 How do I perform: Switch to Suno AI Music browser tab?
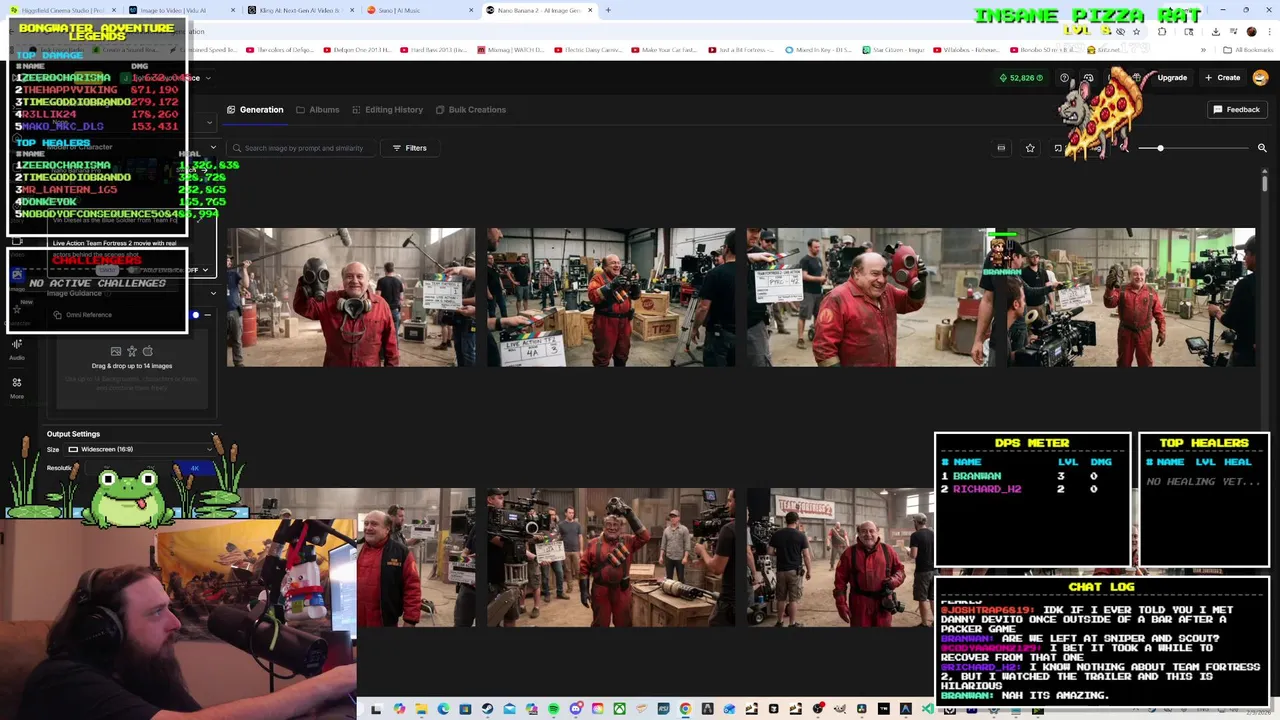pyautogui.click(x=419, y=10)
